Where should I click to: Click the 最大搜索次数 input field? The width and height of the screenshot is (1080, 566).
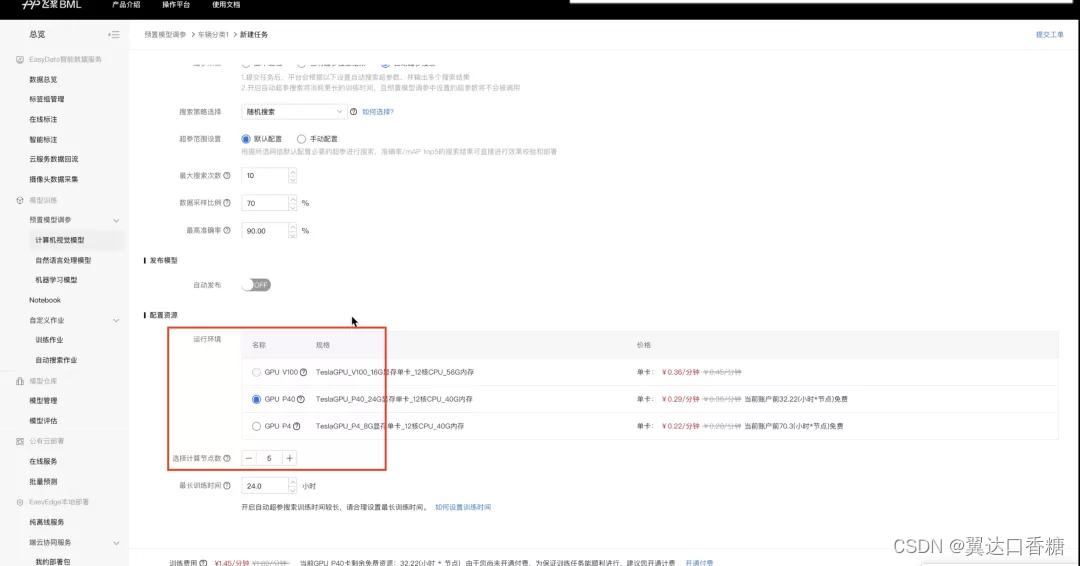(x=265, y=176)
